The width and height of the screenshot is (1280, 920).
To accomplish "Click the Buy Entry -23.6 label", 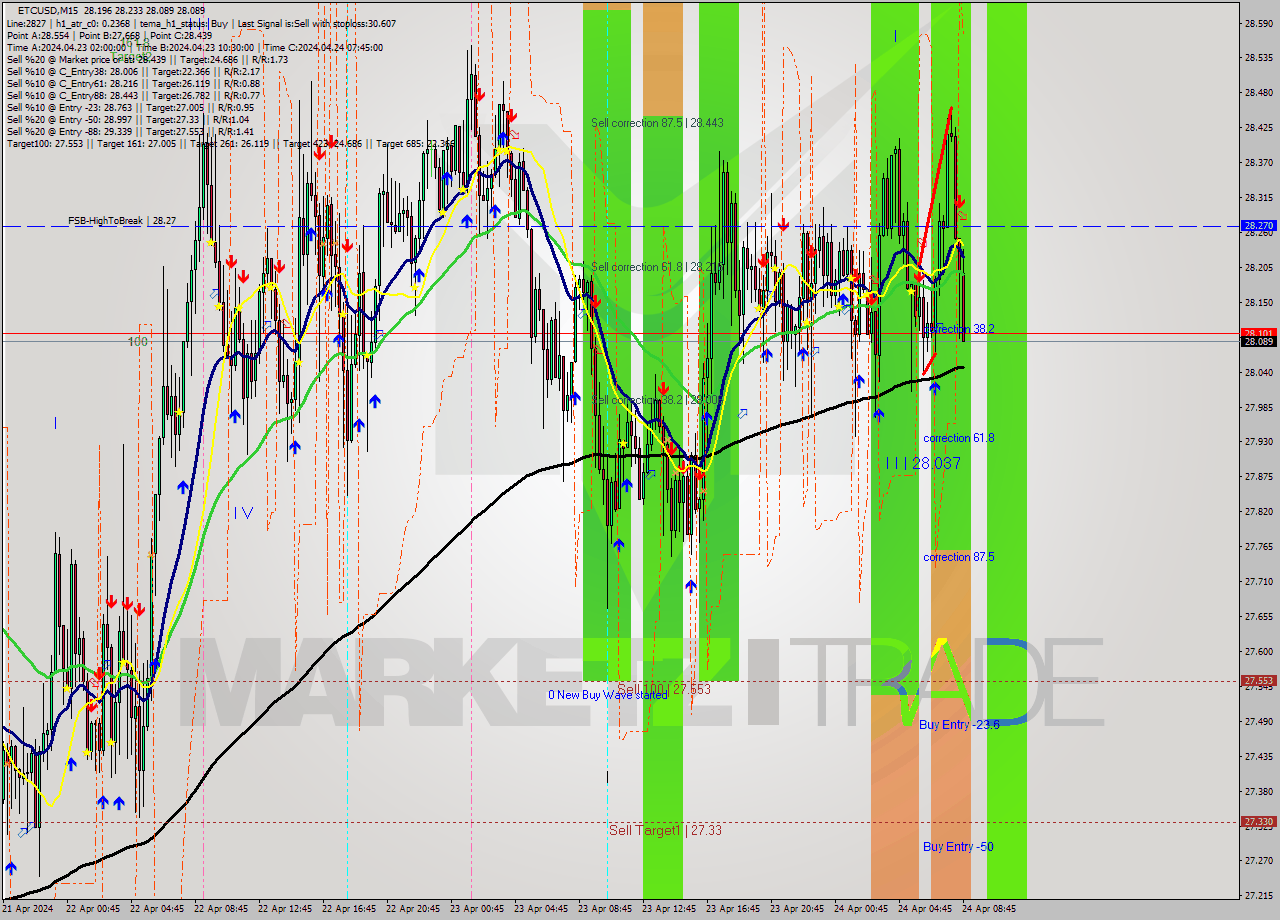I will pyautogui.click(x=959, y=725).
